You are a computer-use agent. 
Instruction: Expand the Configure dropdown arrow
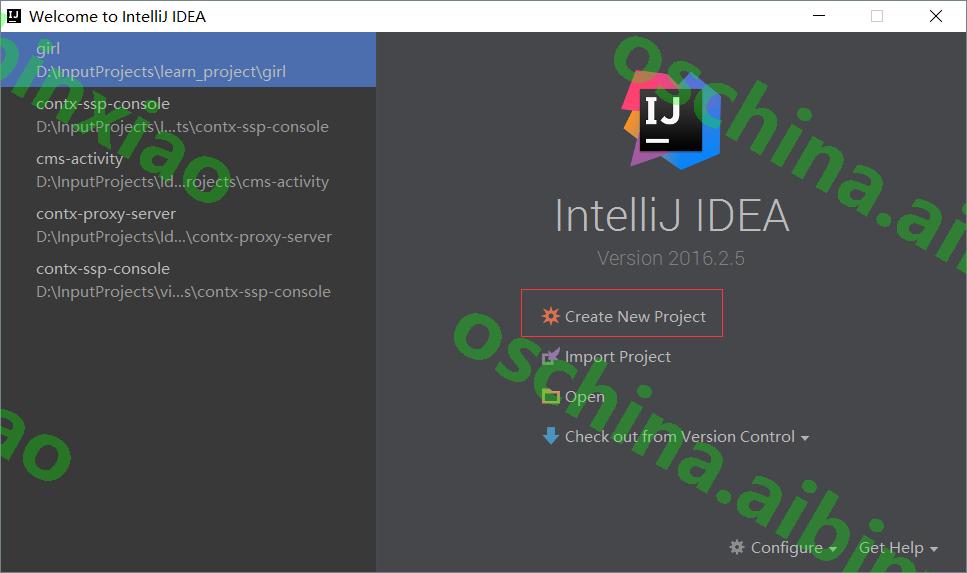tap(832, 549)
